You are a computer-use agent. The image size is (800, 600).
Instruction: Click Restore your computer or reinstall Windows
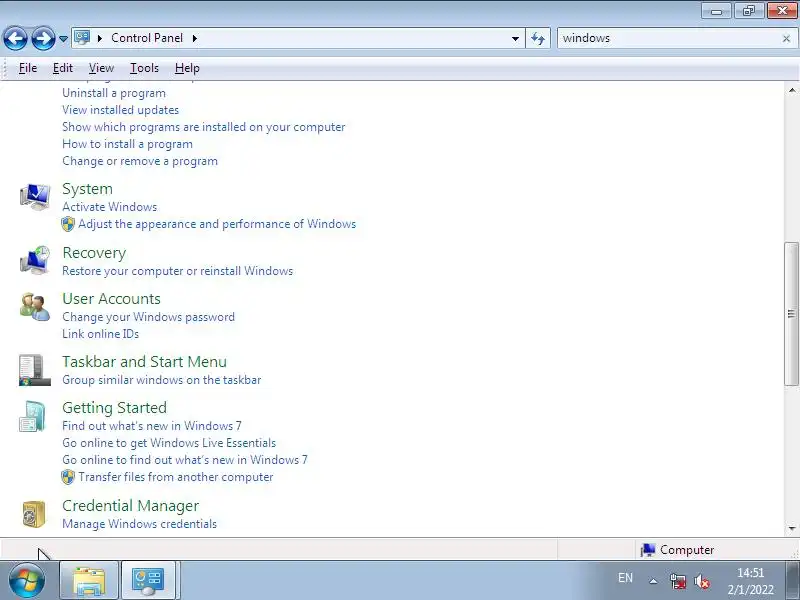pos(178,271)
